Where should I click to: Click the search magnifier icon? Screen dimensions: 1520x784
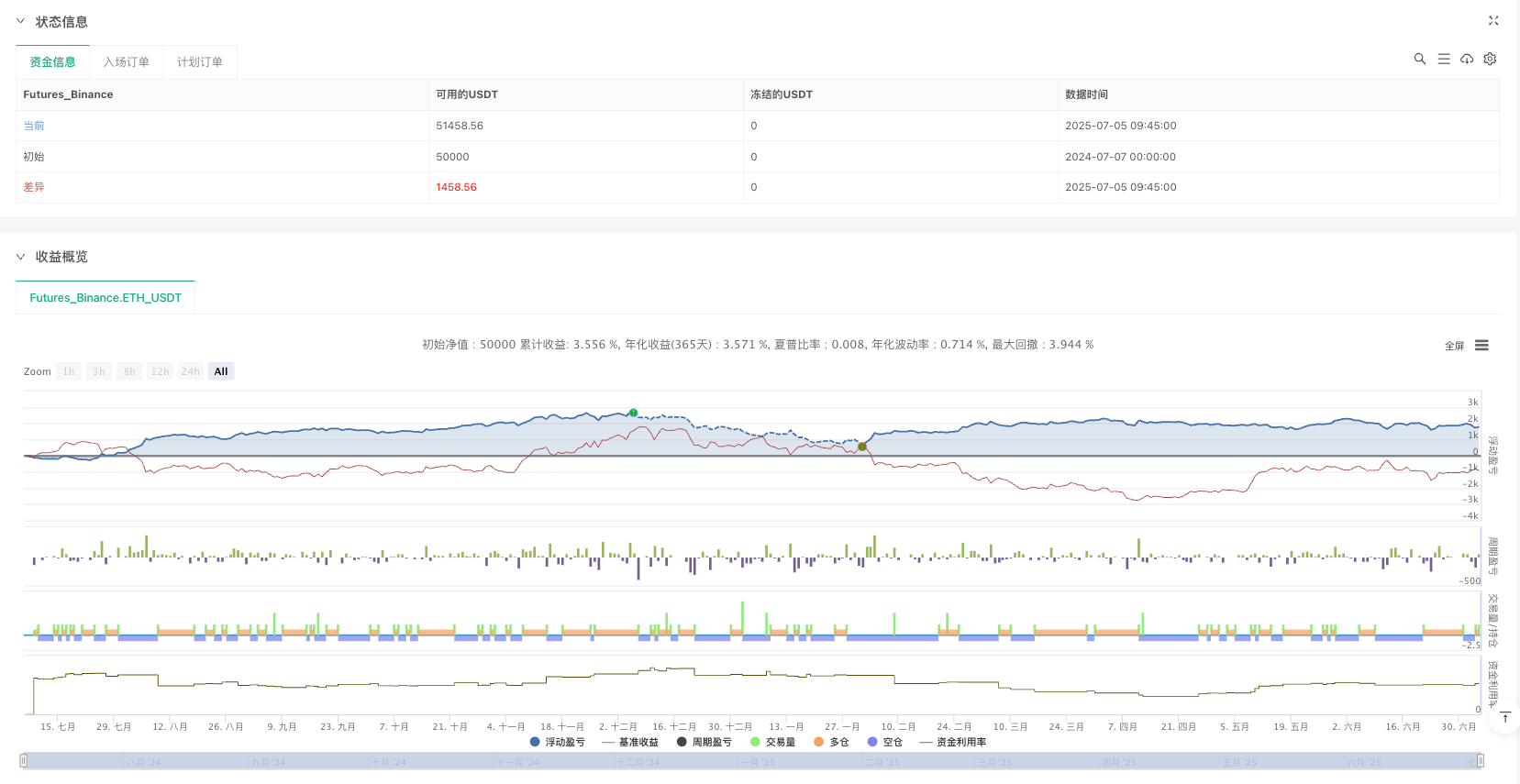(x=1419, y=59)
